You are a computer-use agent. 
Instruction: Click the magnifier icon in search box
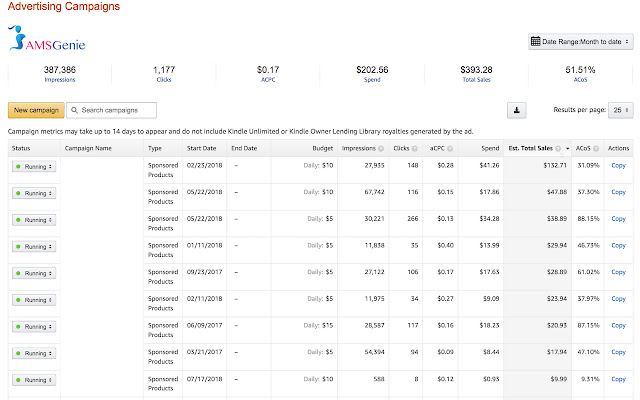pos(74,110)
